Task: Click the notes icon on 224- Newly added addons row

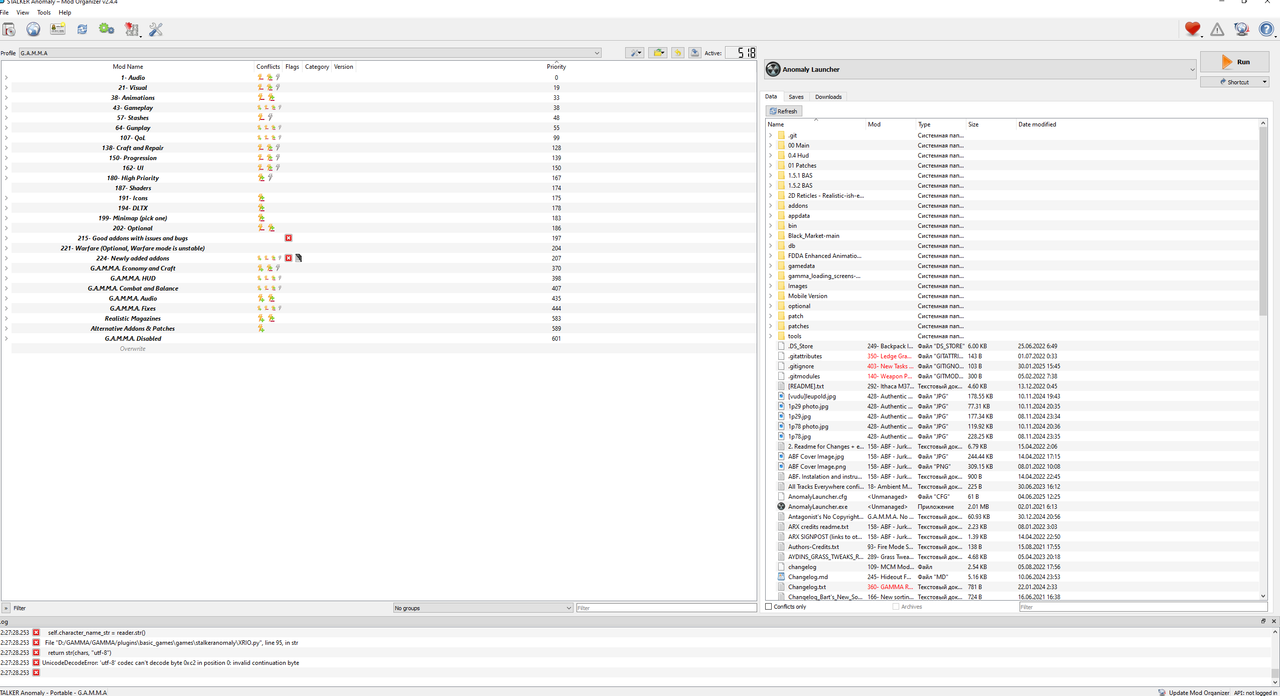Action: 298,258
